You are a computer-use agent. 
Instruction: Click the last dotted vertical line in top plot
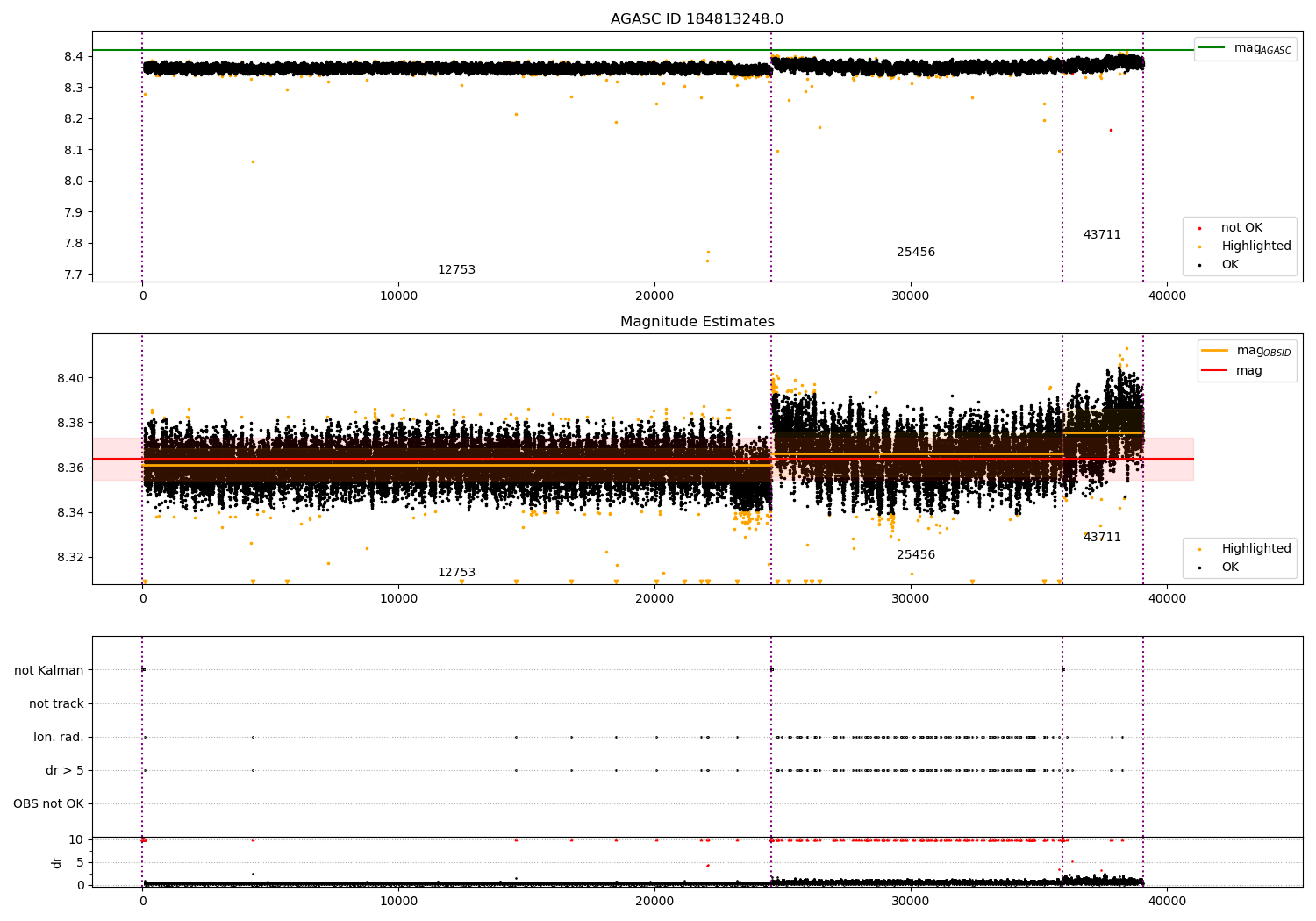point(1143,156)
